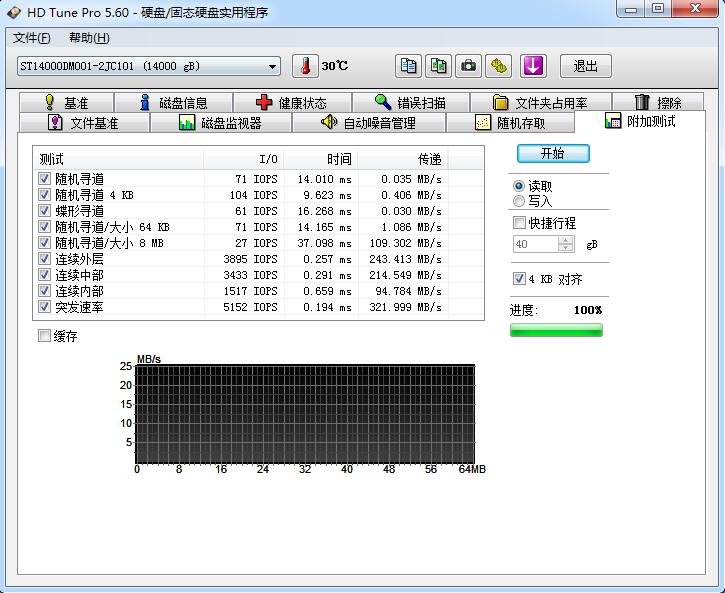Switch to 自动噪音管理 tab

[369, 122]
